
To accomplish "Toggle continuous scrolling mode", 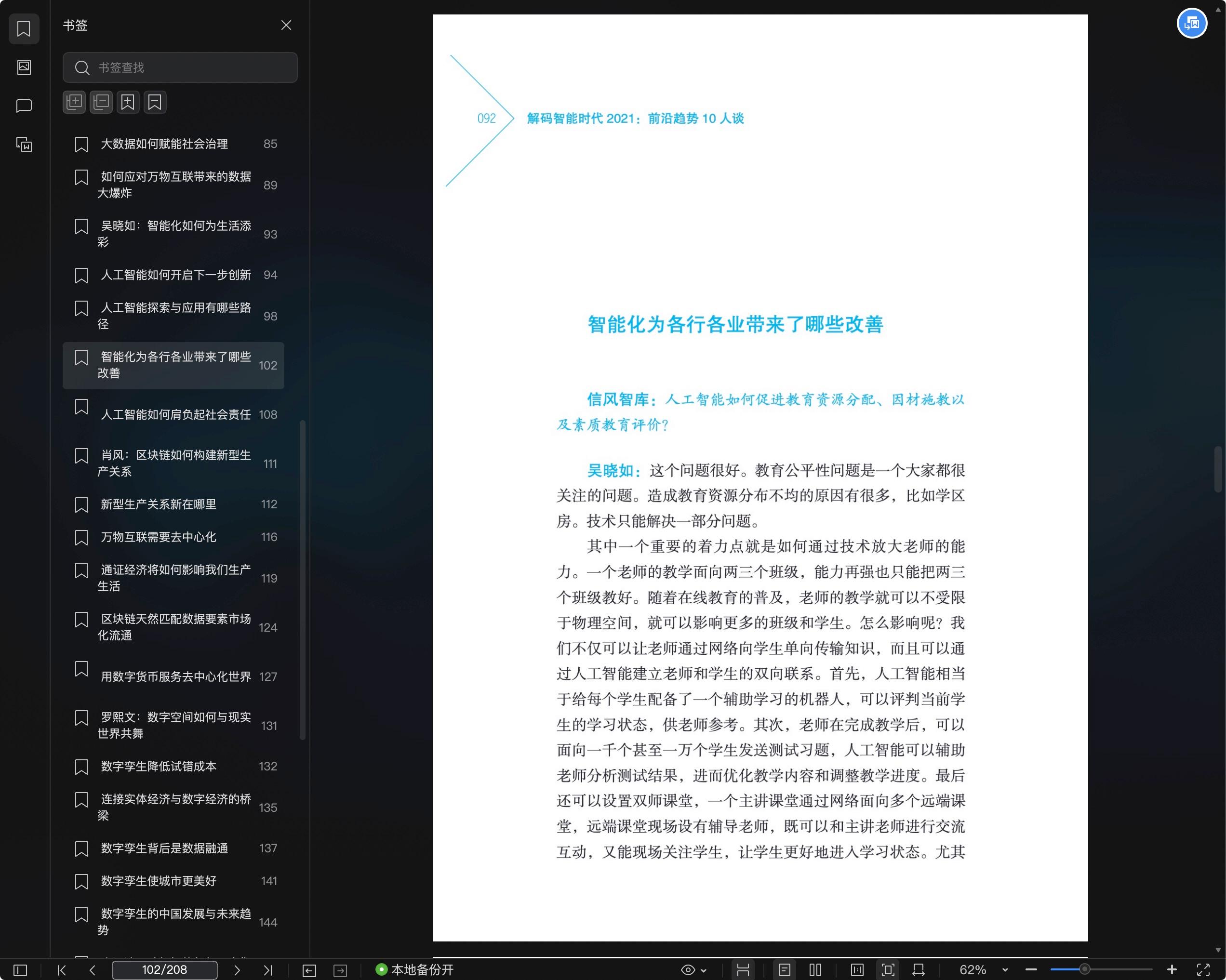I will (x=743, y=970).
